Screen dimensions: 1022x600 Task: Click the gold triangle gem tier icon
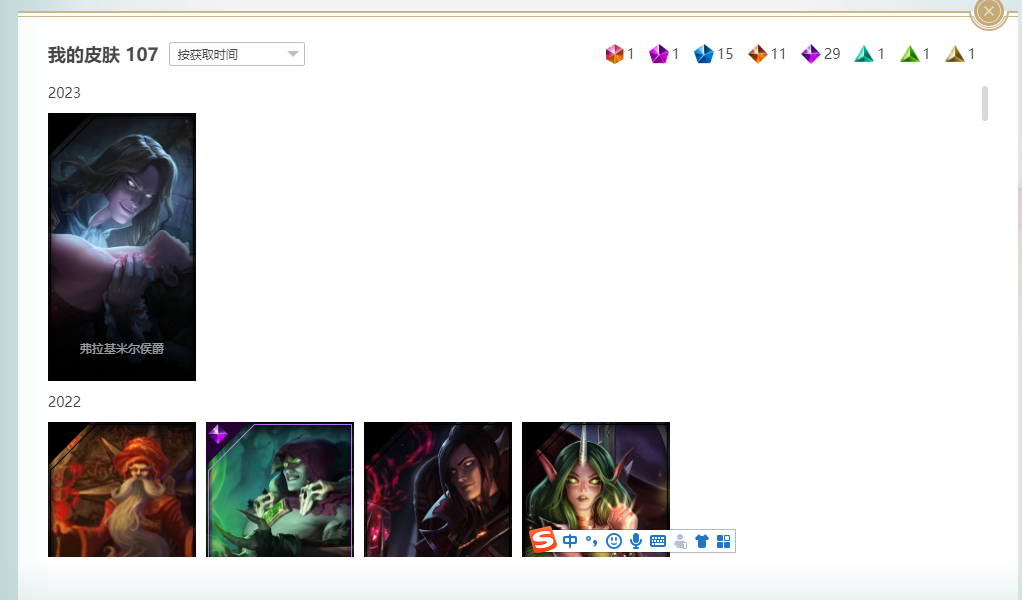pyautogui.click(x=955, y=54)
